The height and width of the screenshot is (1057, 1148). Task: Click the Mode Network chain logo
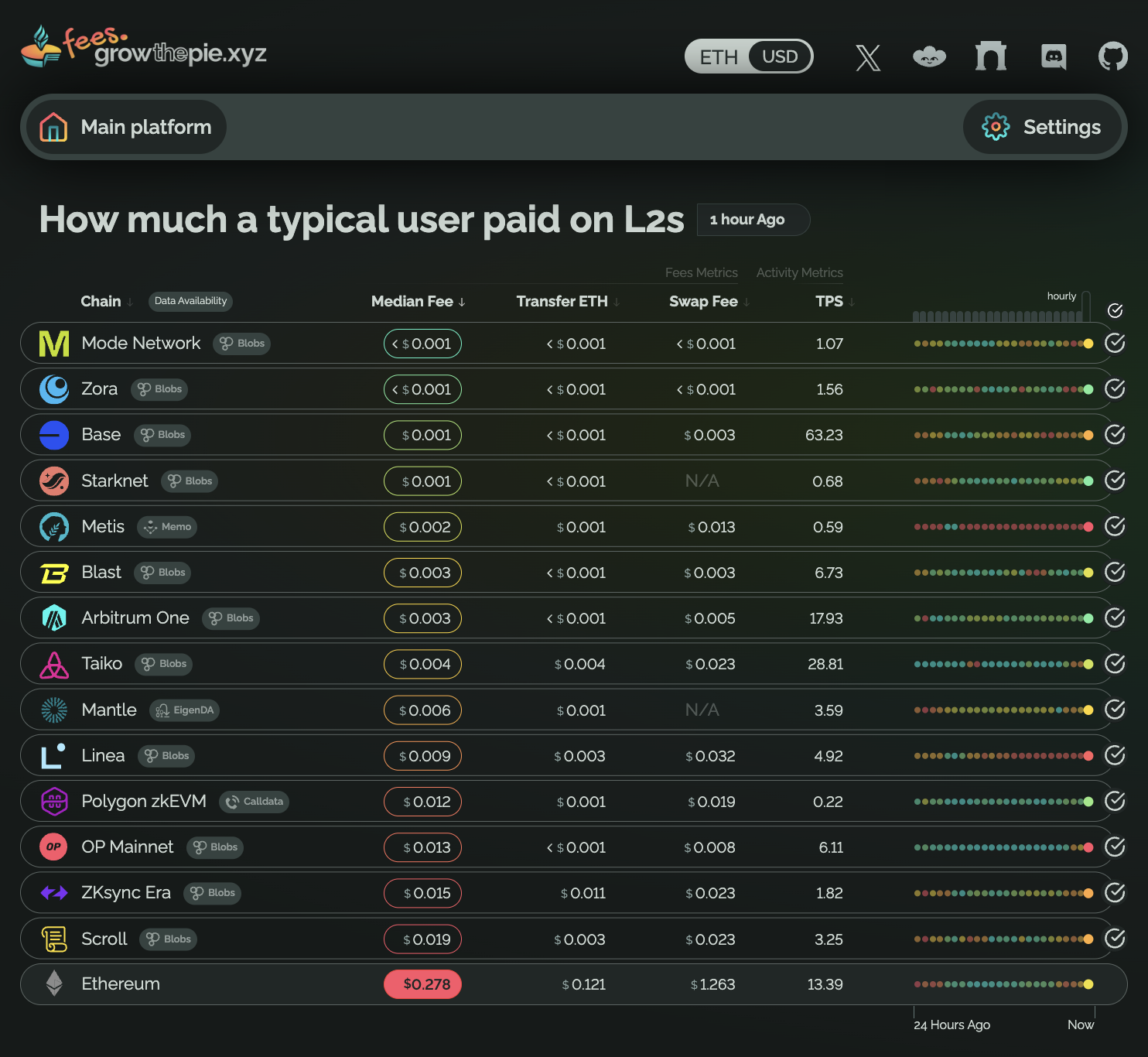[x=54, y=344]
